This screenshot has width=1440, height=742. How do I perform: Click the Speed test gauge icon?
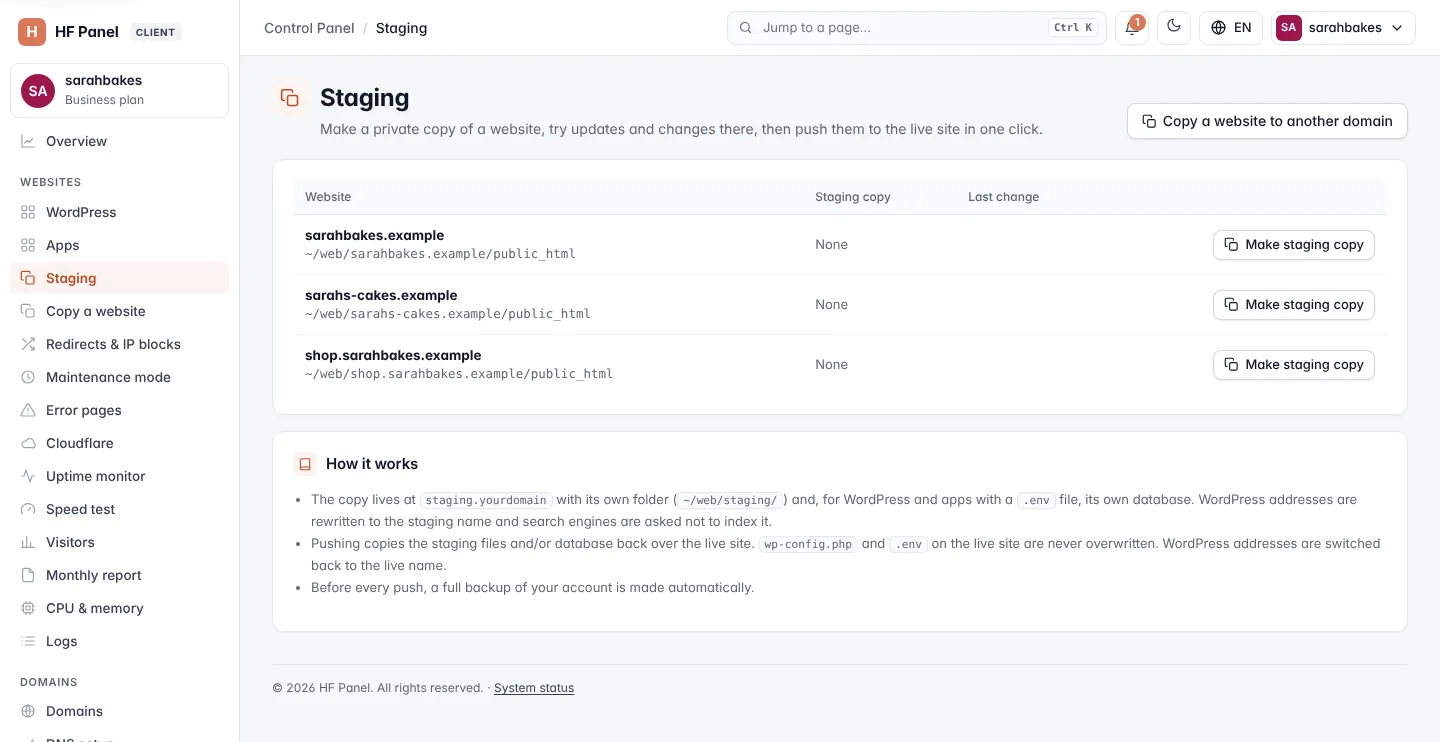[x=28, y=509]
